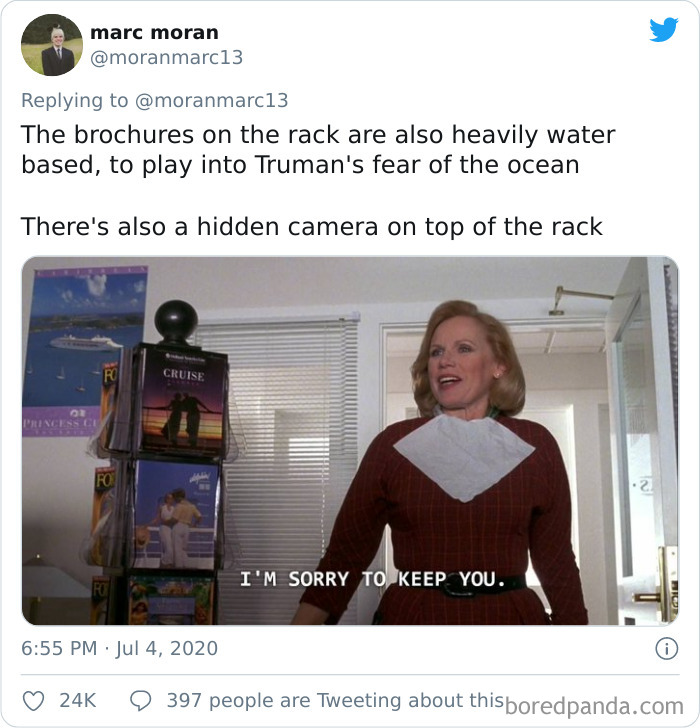Click the black ball atop the brochure rack
Image resolution: width=700 pixels, height=728 pixels.
pyautogui.click(x=176, y=321)
